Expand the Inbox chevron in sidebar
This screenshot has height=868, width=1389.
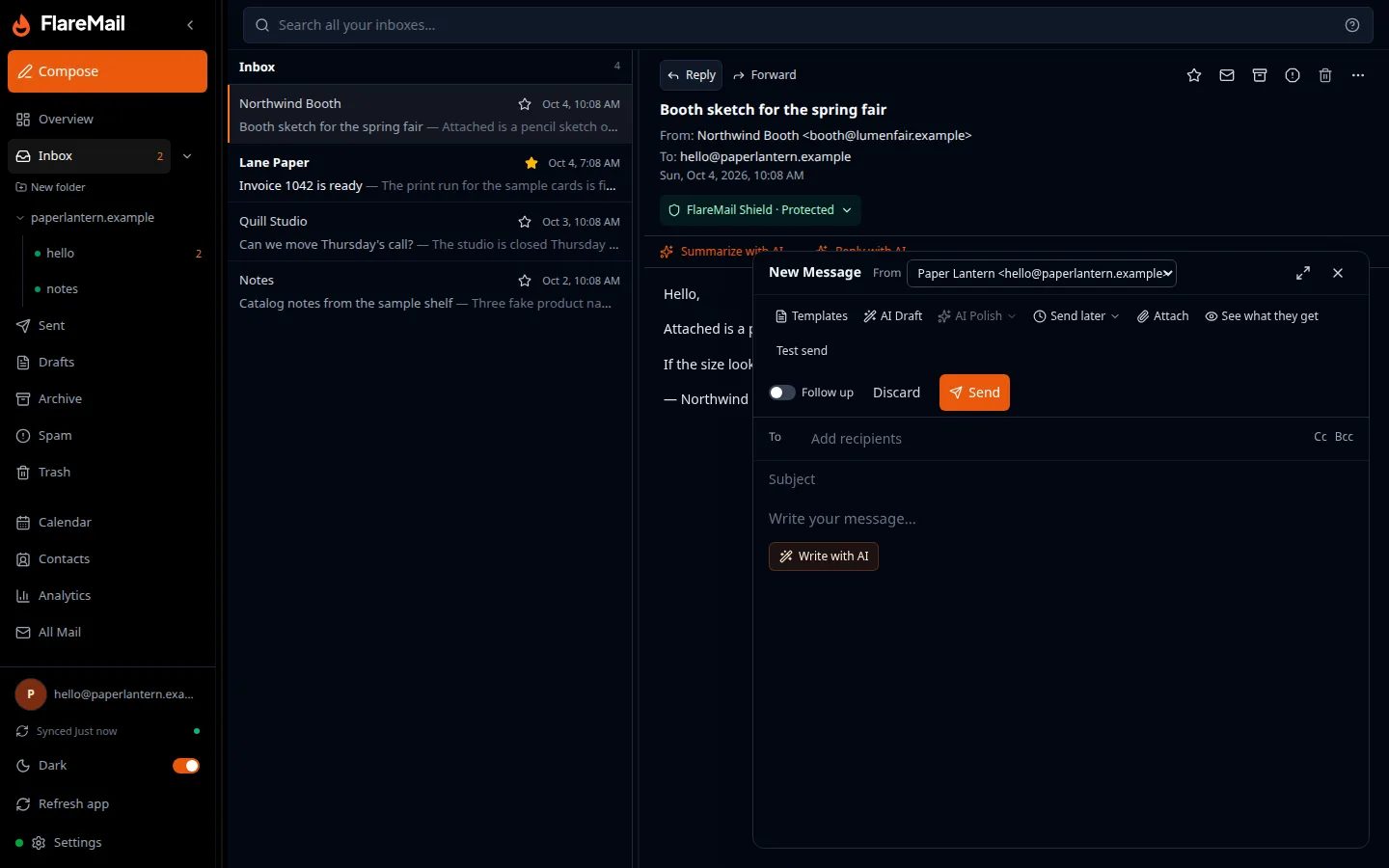click(x=187, y=156)
